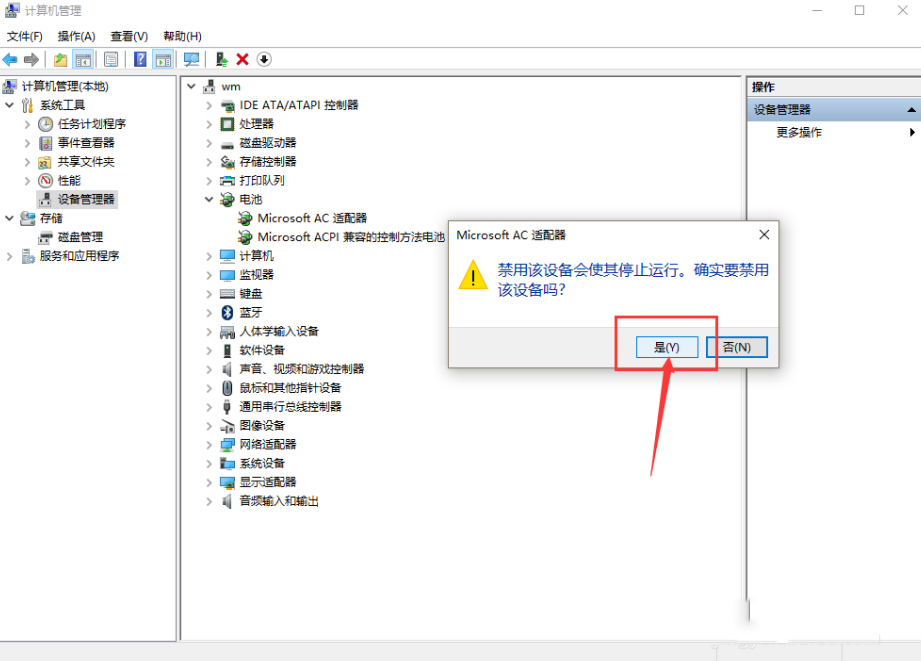Click the Update driver toolbar icon

pyautogui.click(x=221, y=59)
